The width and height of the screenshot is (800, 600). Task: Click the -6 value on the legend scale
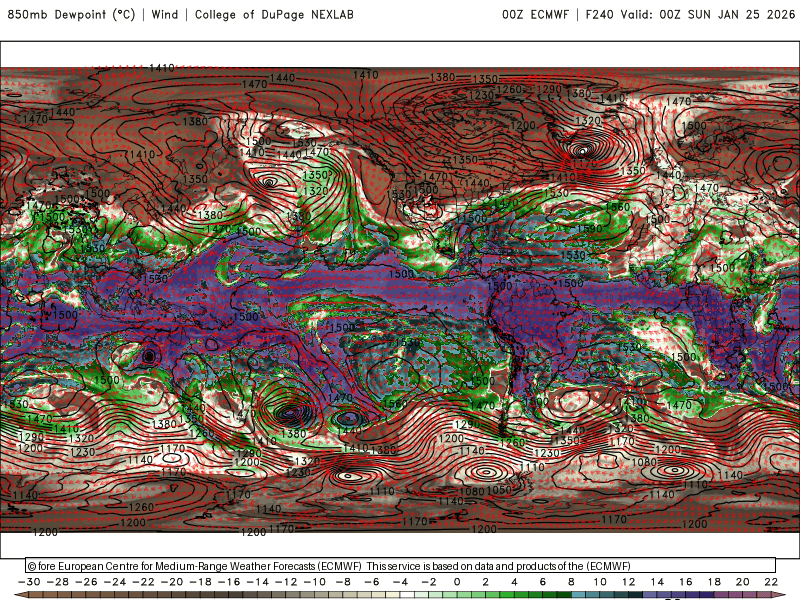point(372,582)
